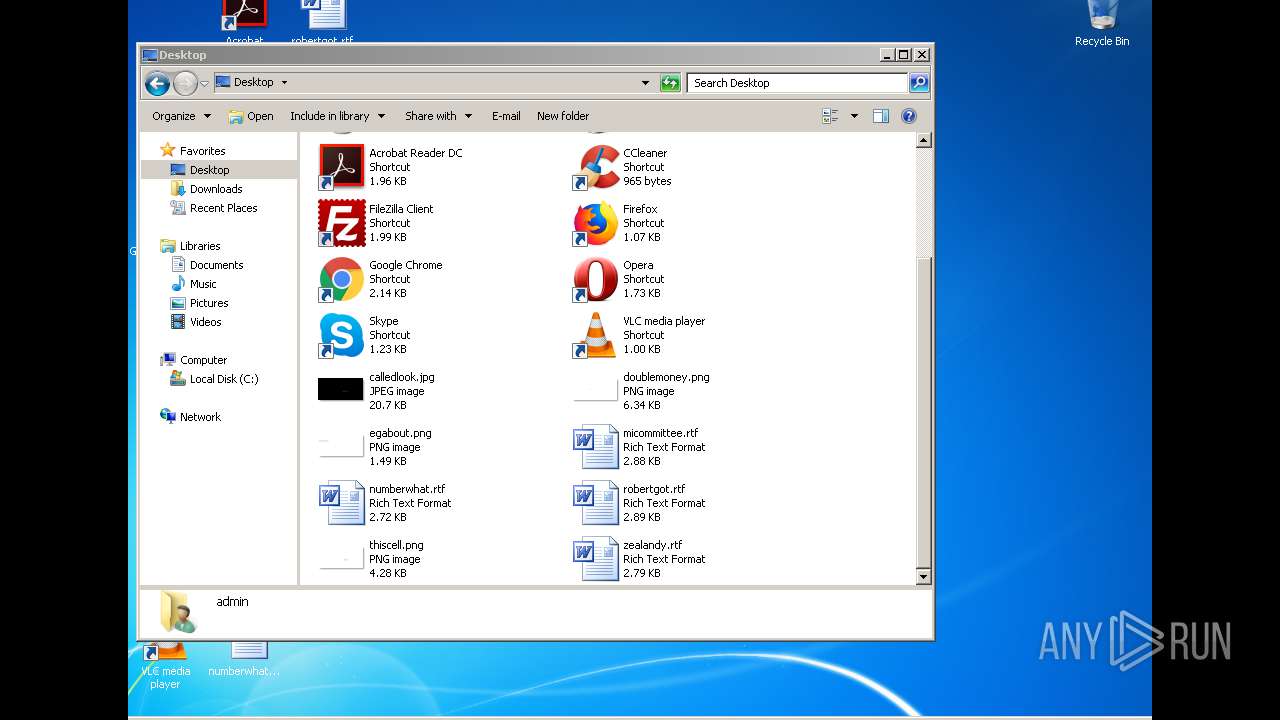Select the zealandy.rtf document icon

(x=595, y=559)
